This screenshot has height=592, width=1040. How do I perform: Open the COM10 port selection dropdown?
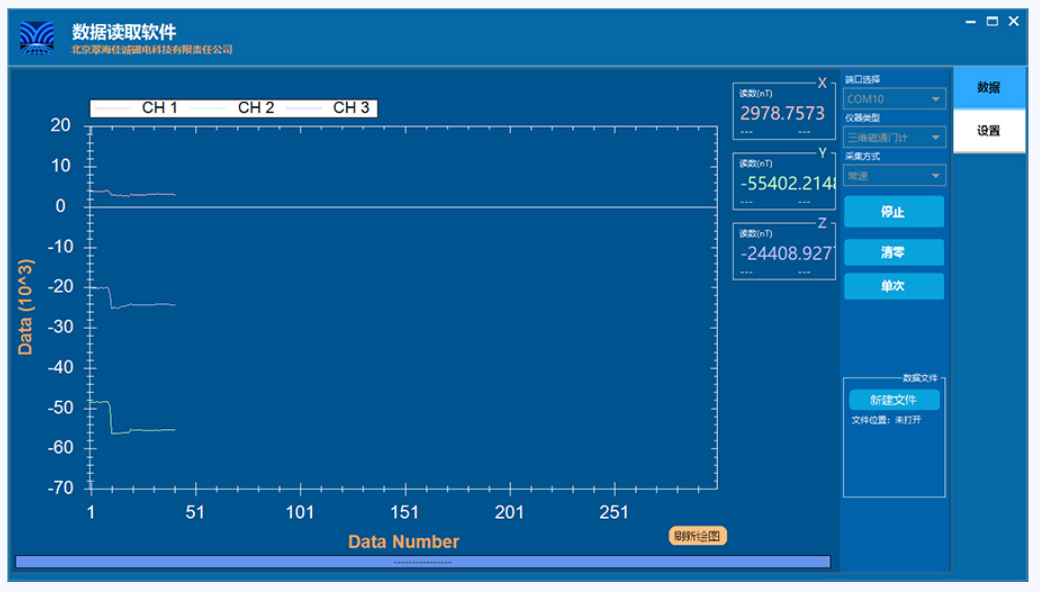point(894,99)
